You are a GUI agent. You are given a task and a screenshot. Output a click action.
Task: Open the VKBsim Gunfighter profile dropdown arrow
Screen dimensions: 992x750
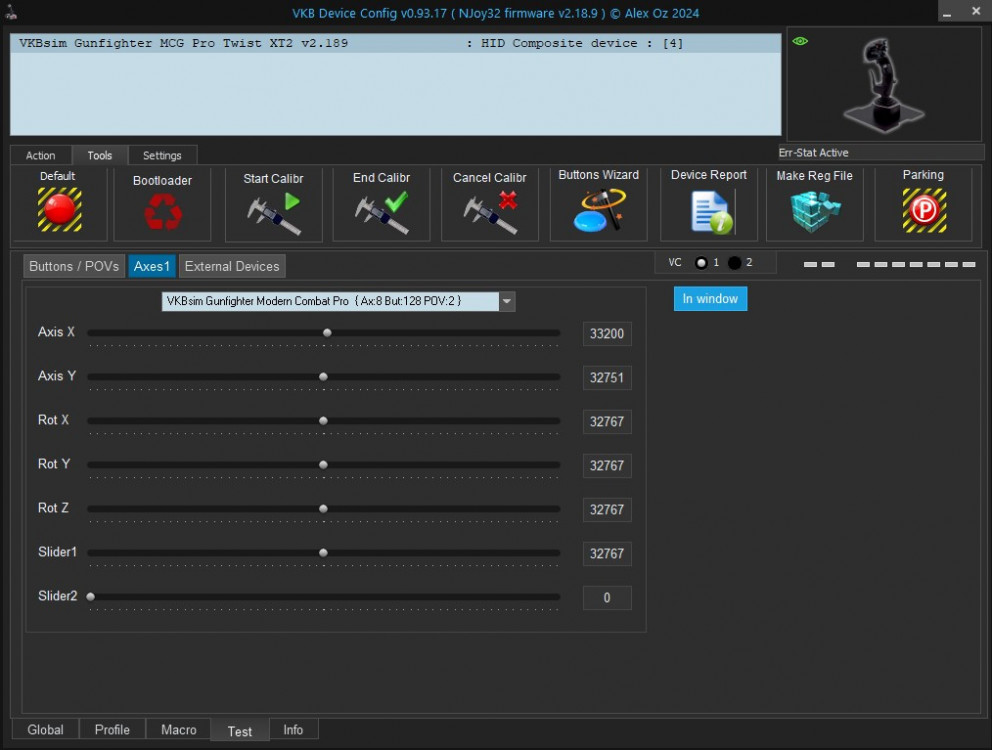click(x=506, y=301)
